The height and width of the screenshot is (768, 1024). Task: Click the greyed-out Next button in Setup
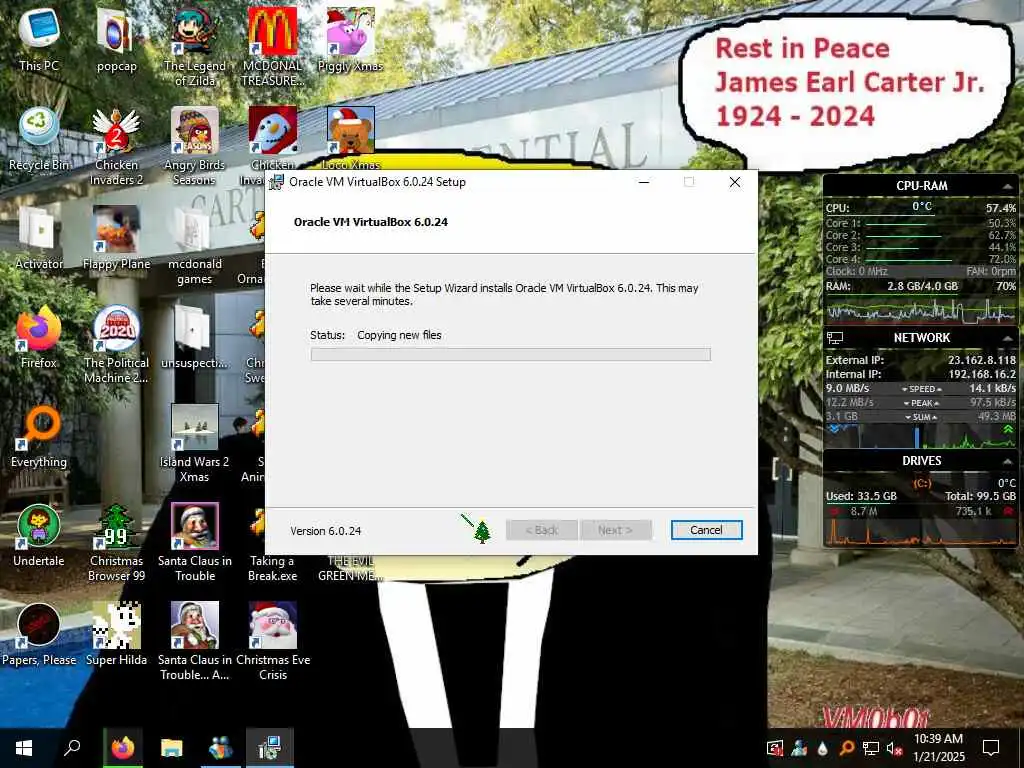point(615,530)
